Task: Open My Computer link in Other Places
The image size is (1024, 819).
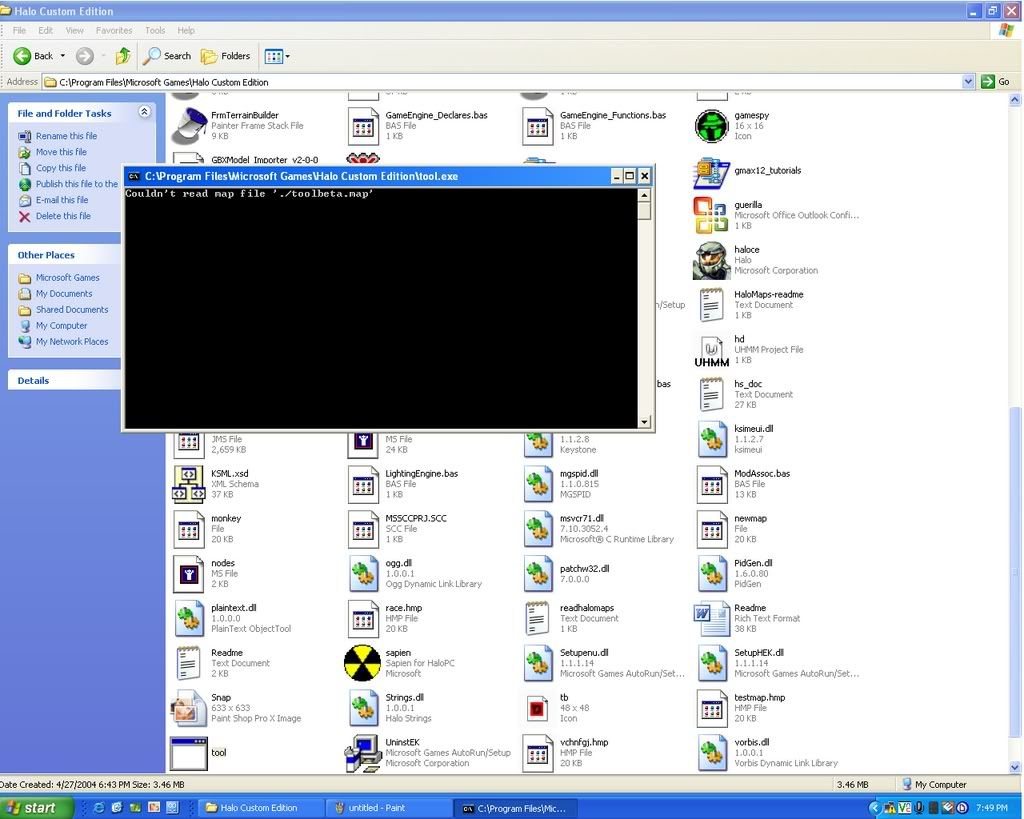Action: pos(61,325)
